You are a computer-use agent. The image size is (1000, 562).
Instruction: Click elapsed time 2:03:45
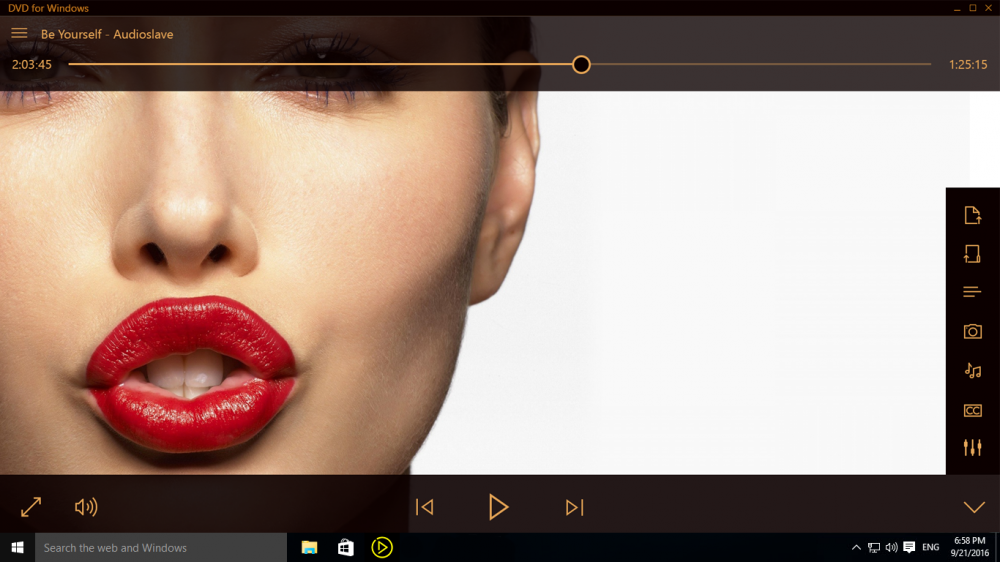click(32, 64)
